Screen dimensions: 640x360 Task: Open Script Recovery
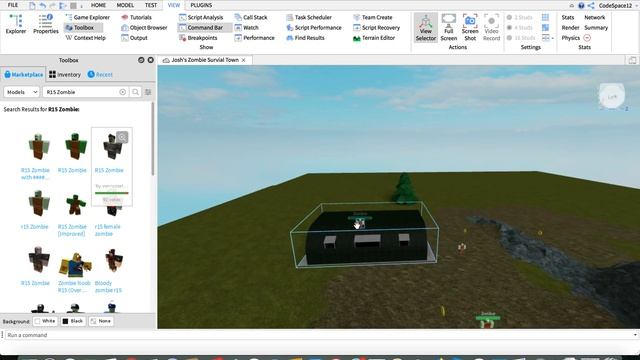tap(377, 27)
